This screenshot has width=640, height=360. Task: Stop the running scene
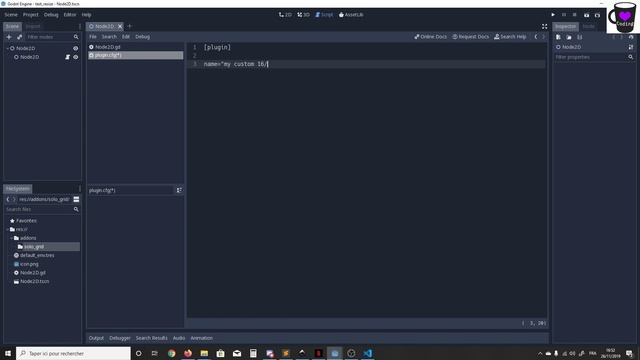(574, 15)
